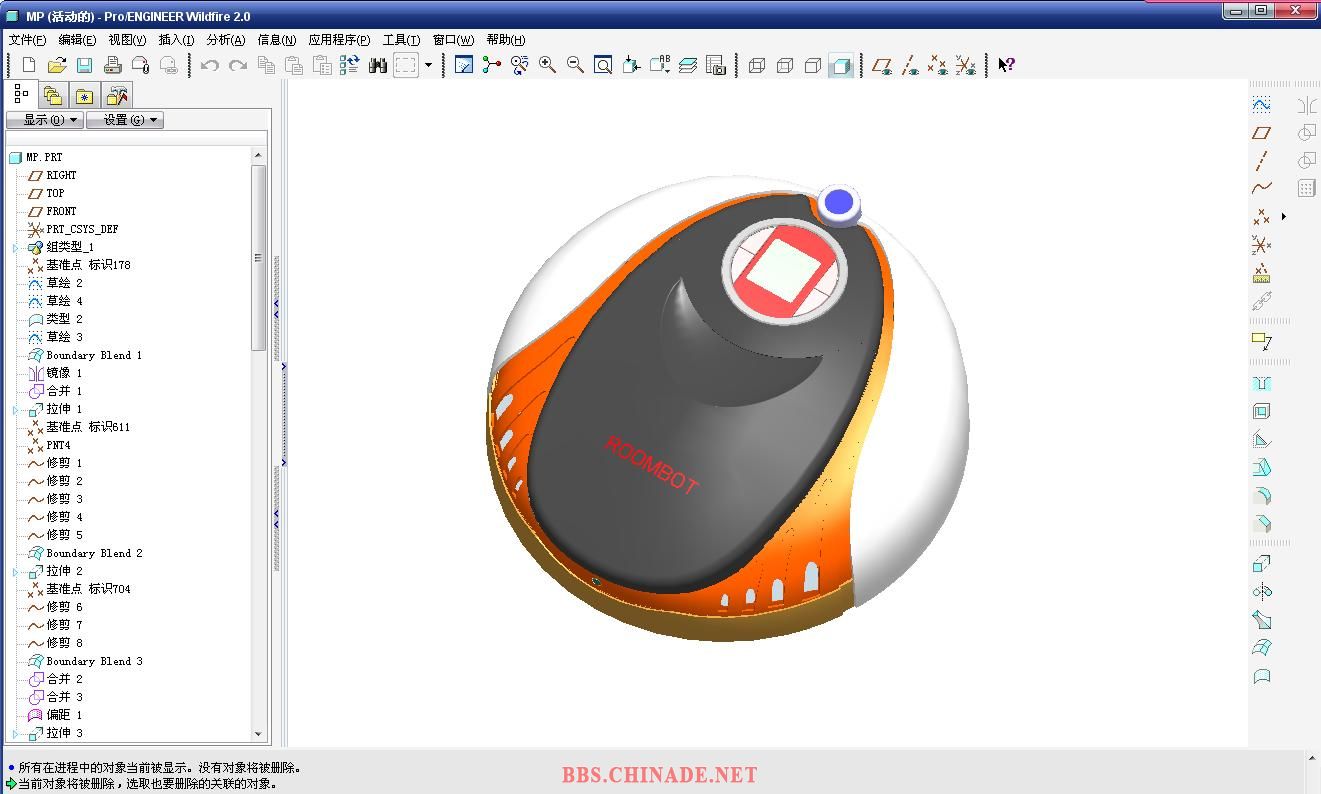Image resolution: width=1321 pixels, height=794 pixels.
Task: Select the Shell tool in right toolbar
Action: click(1262, 412)
